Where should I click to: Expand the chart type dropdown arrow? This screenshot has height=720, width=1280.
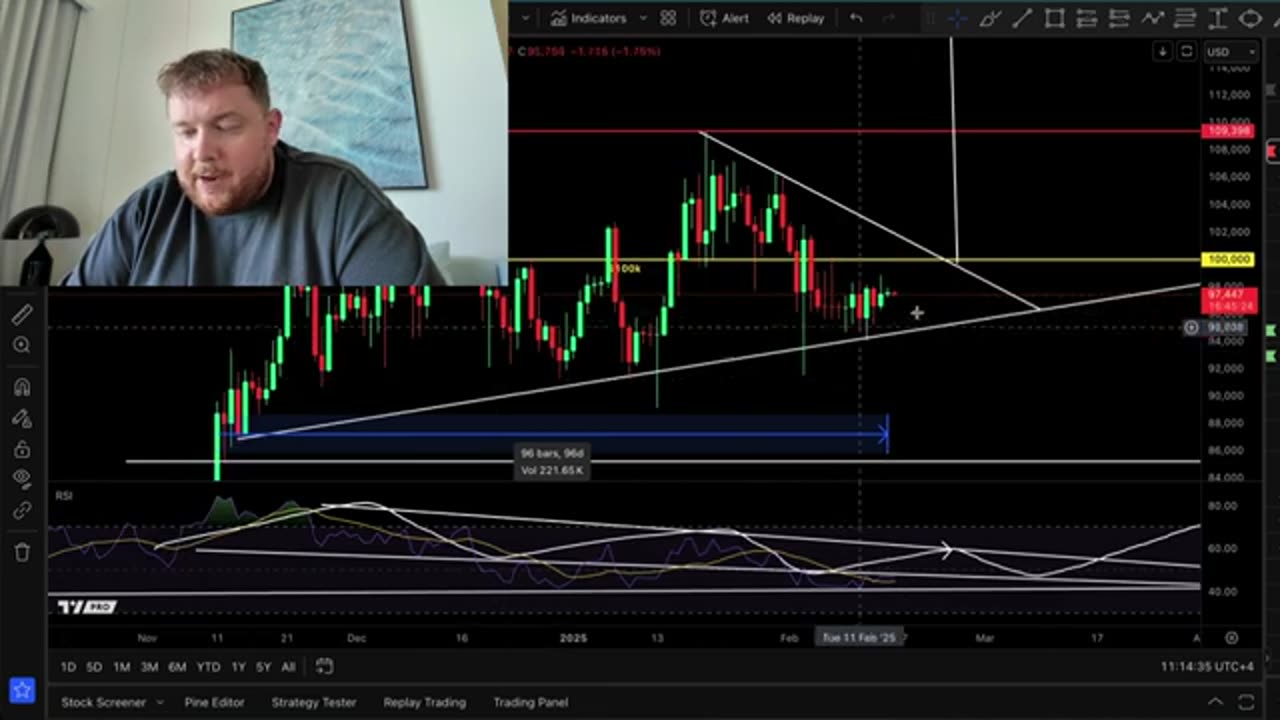[x=526, y=18]
